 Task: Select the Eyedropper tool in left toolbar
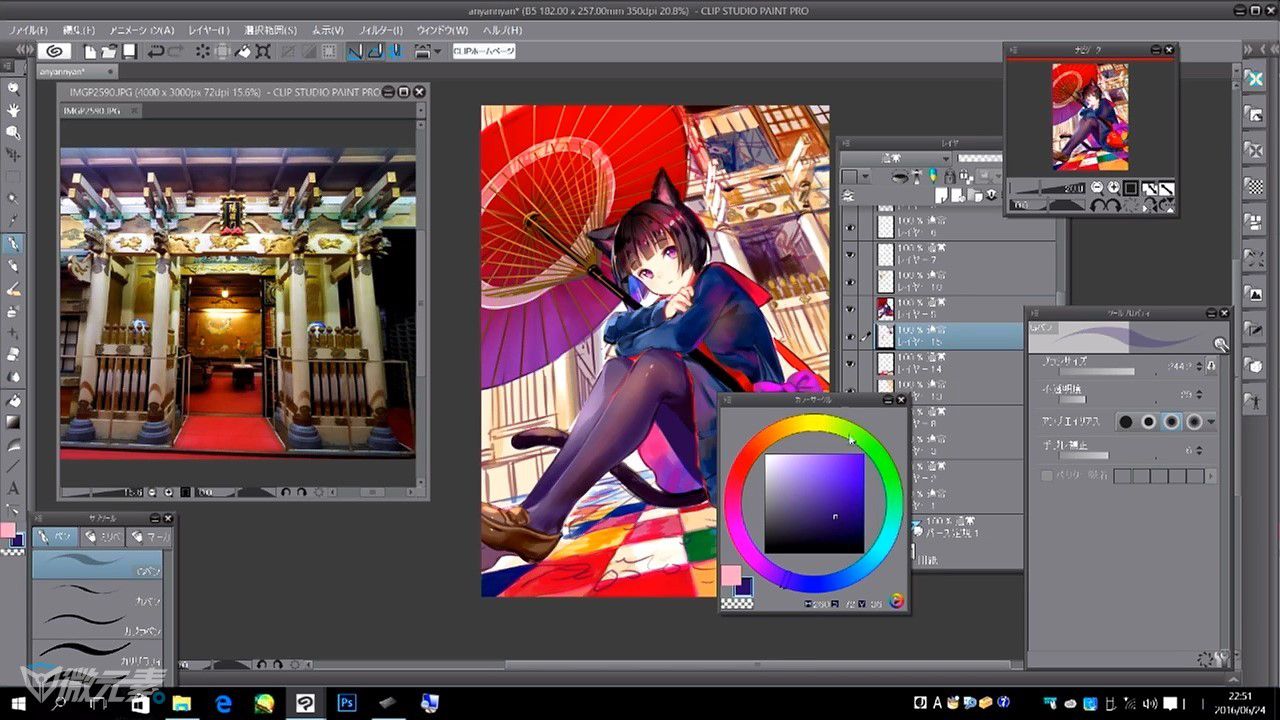(13, 221)
